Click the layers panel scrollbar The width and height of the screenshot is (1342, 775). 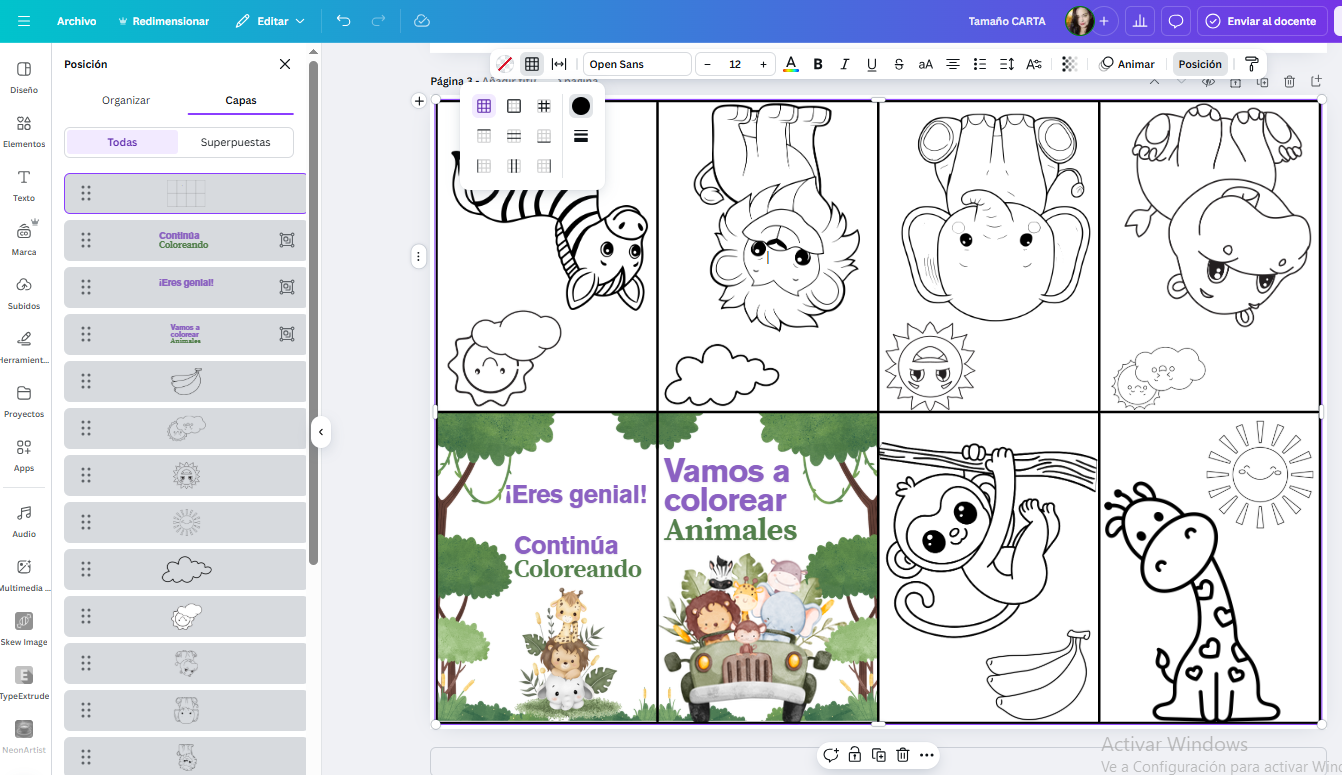pyautogui.click(x=313, y=312)
